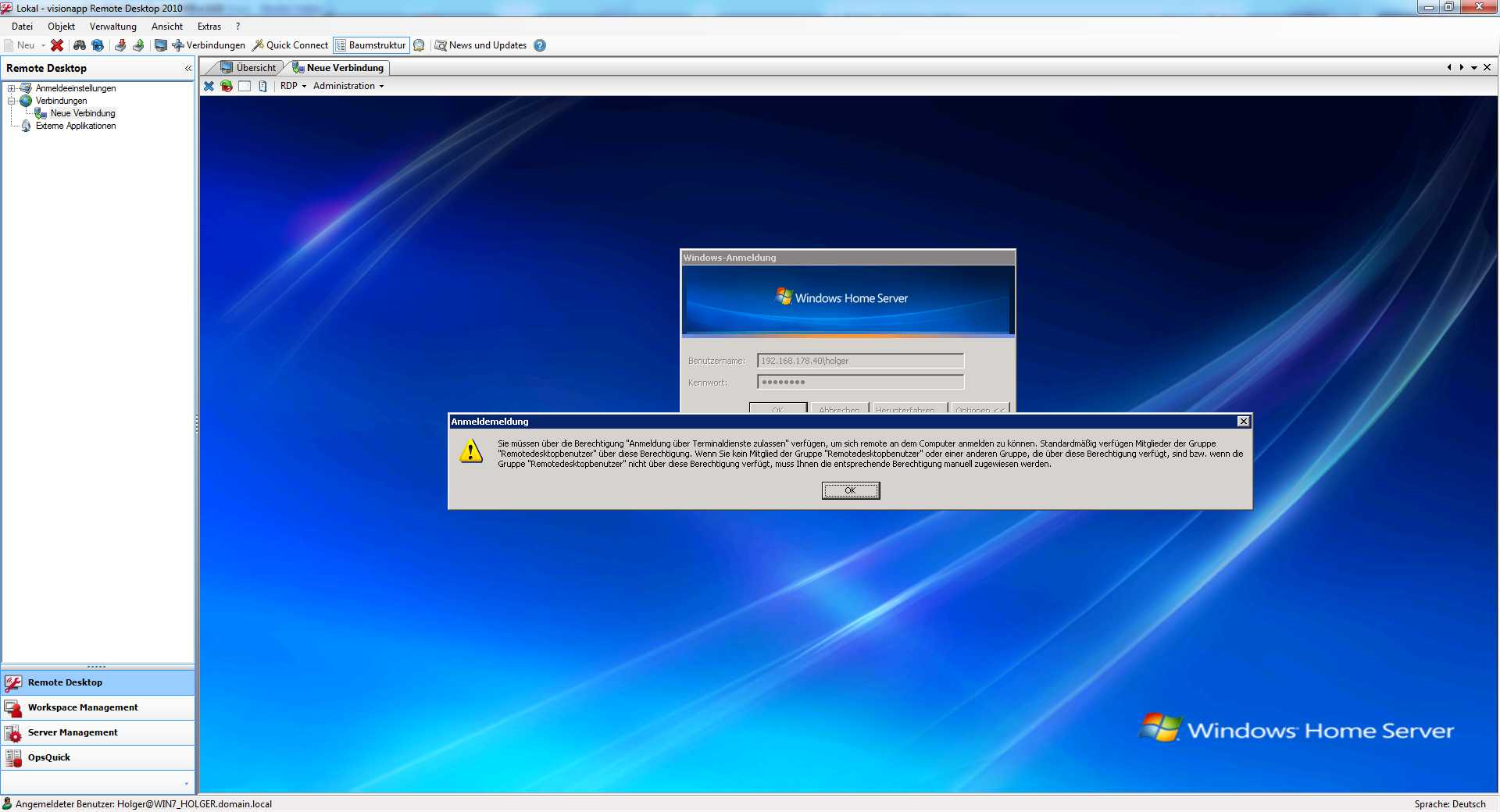The width and height of the screenshot is (1500, 812).
Task: Close the Anmeldemeldung dialog with X
Action: [x=1243, y=422]
